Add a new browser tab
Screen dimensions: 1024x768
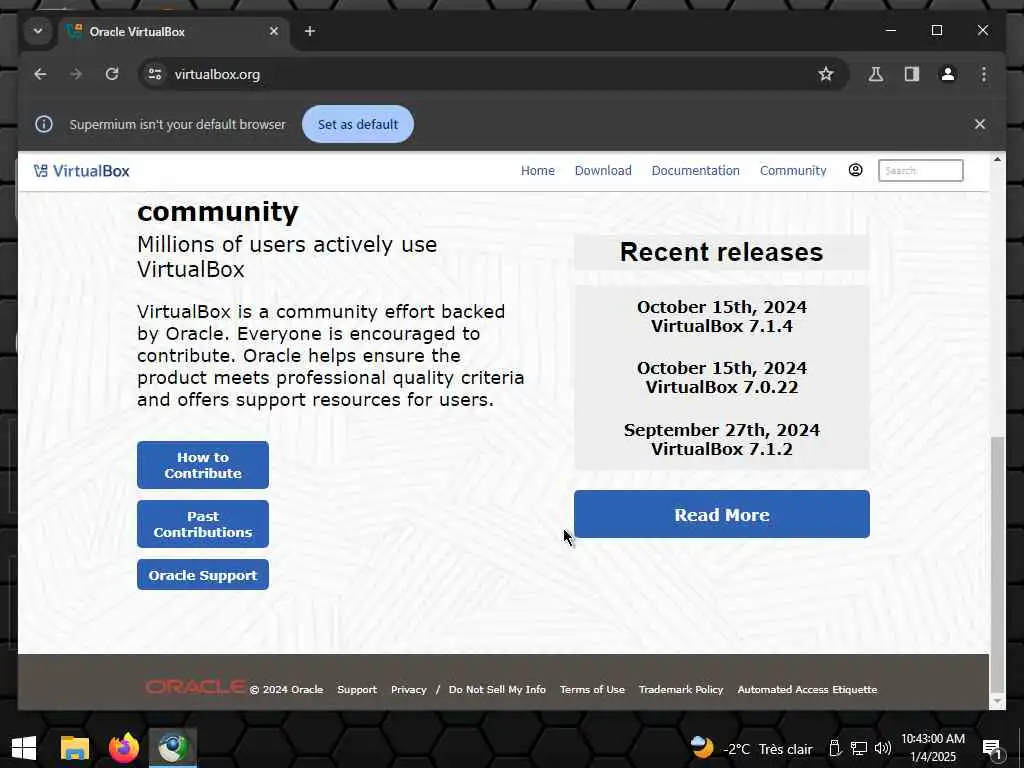tap(310, 31)
